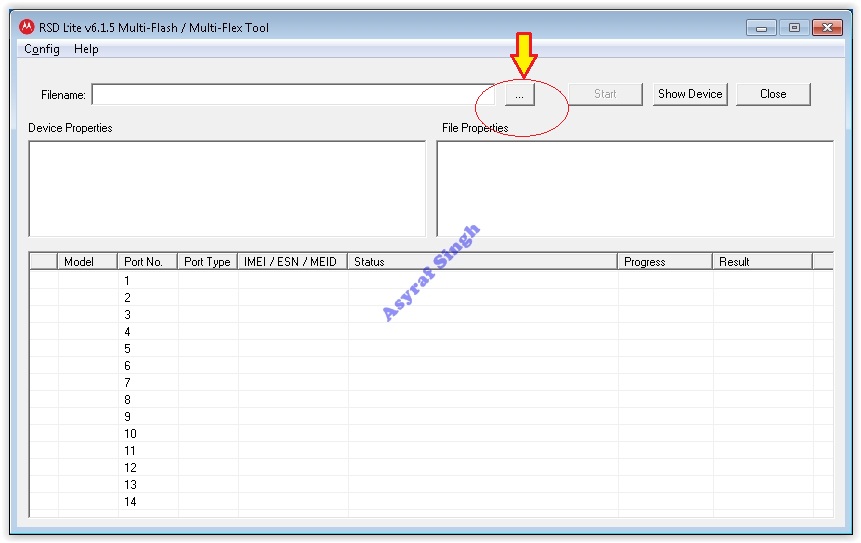Select port row number 8
861x543 pixels.
tap(431, 400)
